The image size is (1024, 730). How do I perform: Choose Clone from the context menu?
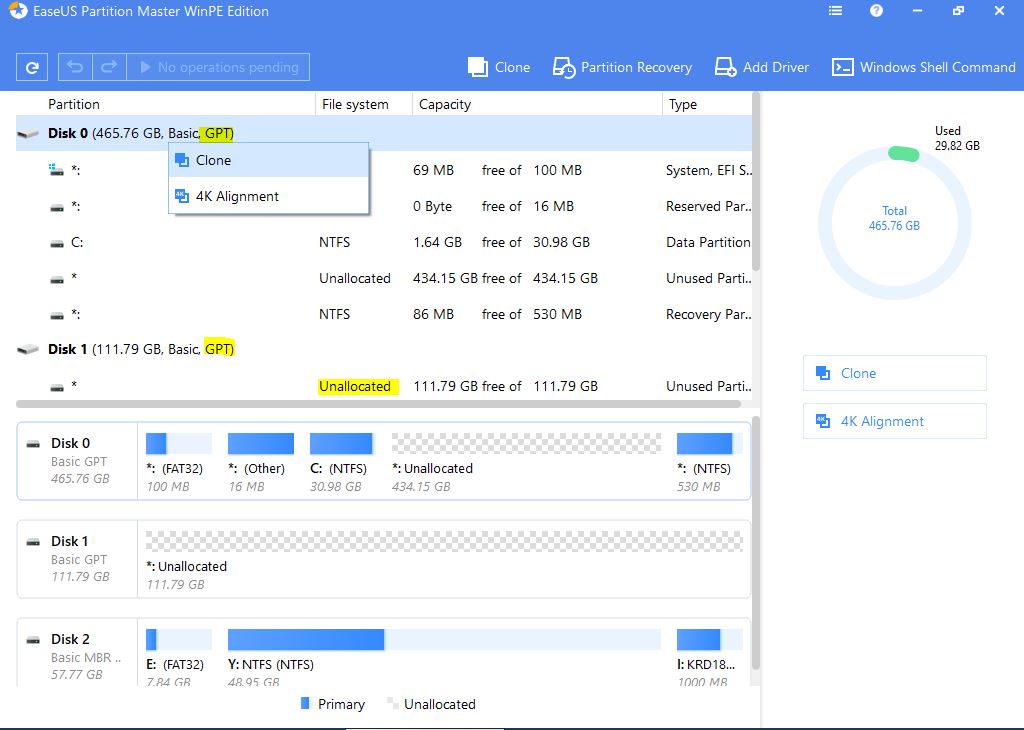pyautogui.click(x=213, y=160)
